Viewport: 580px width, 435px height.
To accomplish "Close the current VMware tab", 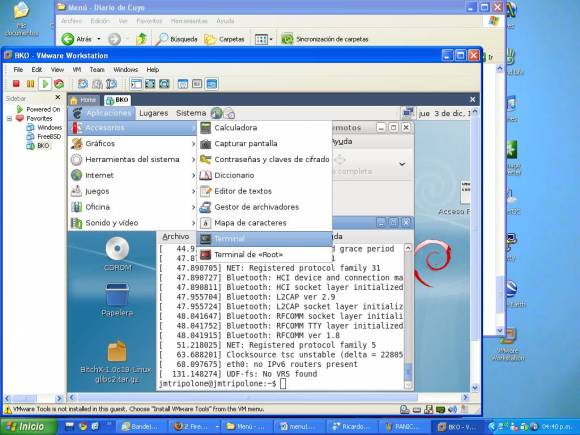I will tap(472, 100).
